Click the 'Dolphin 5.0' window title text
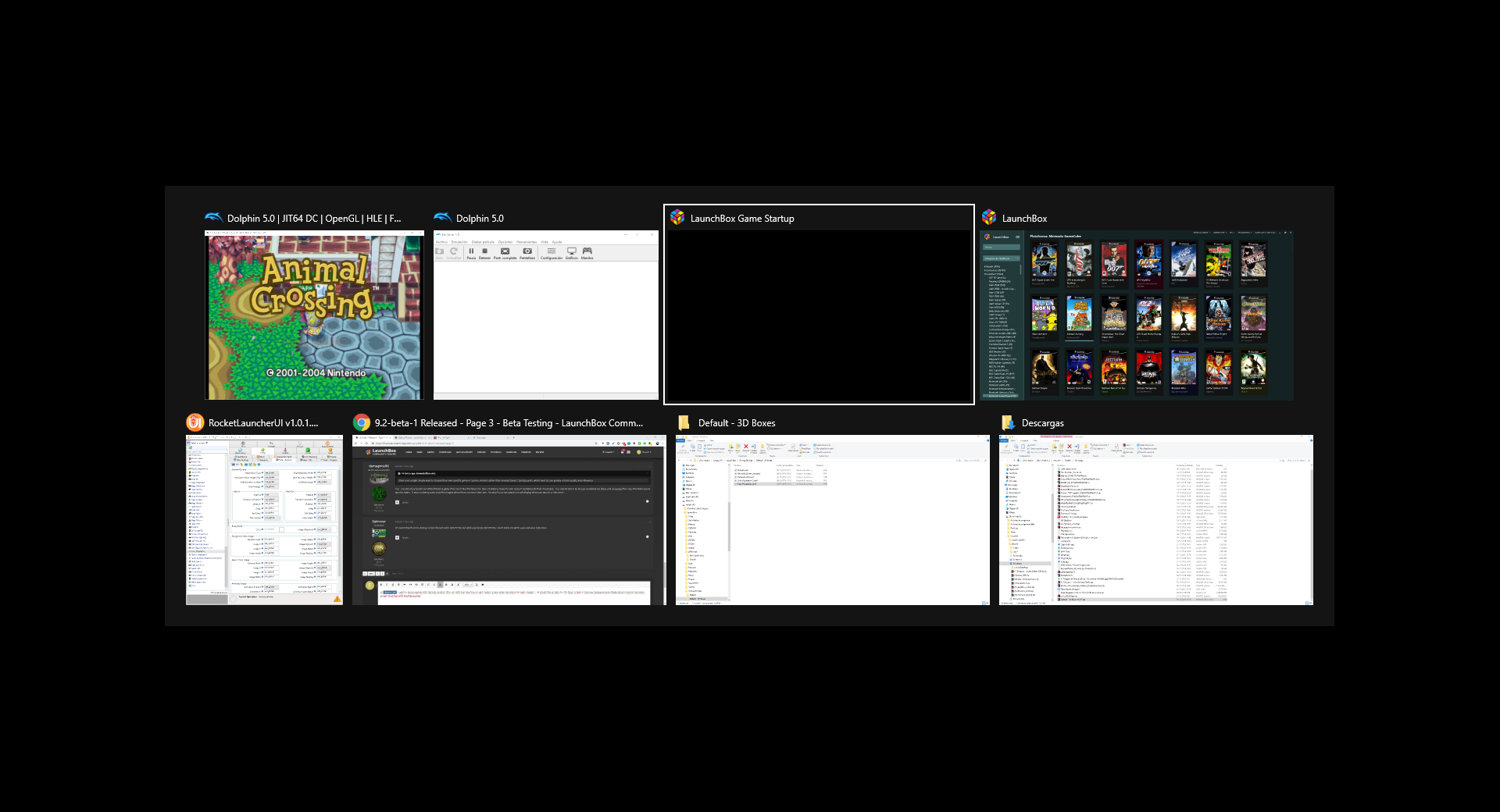Screen dimensions: 1500x812 480,219
